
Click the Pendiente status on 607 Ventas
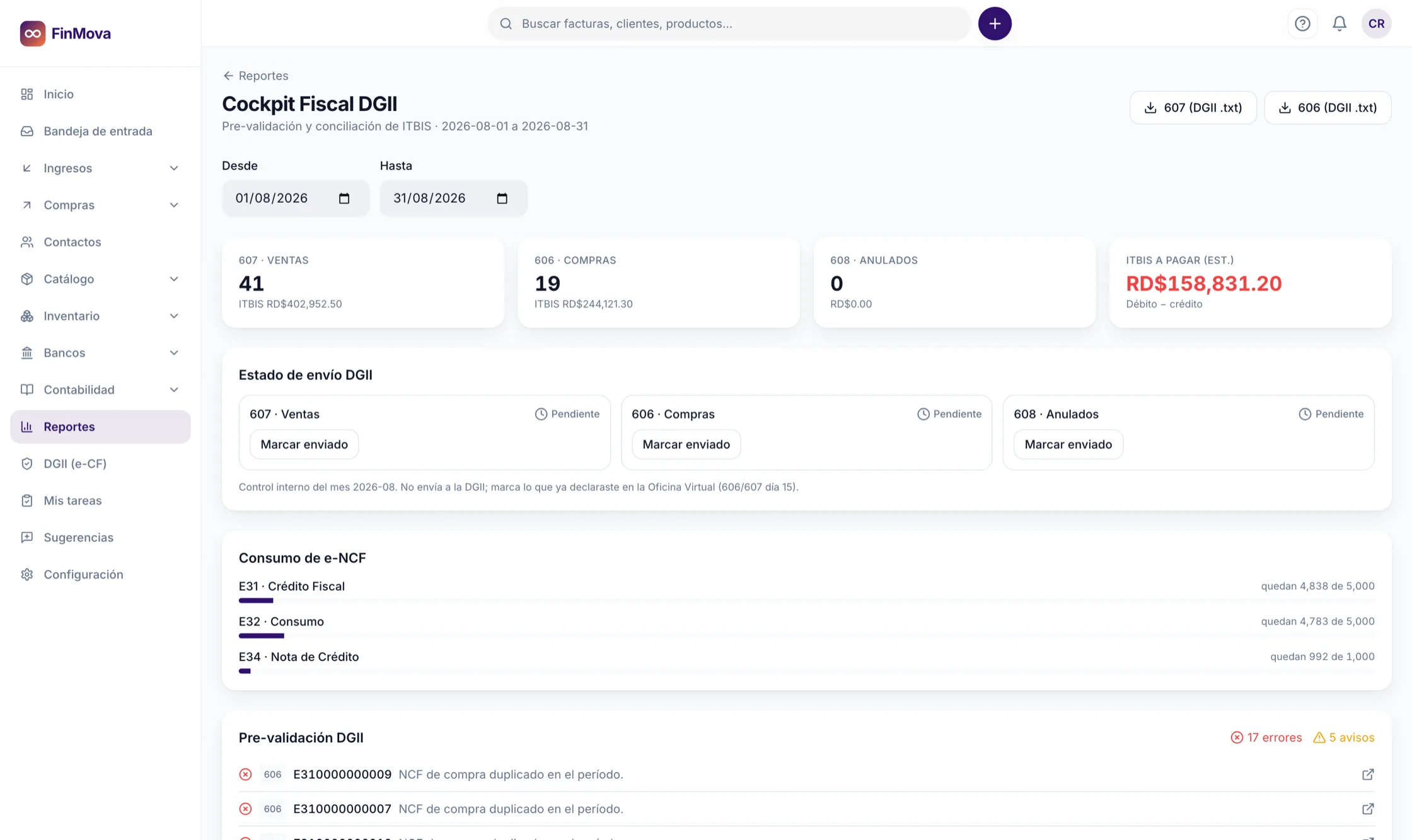pyautogui.click(x=567, y=414)
